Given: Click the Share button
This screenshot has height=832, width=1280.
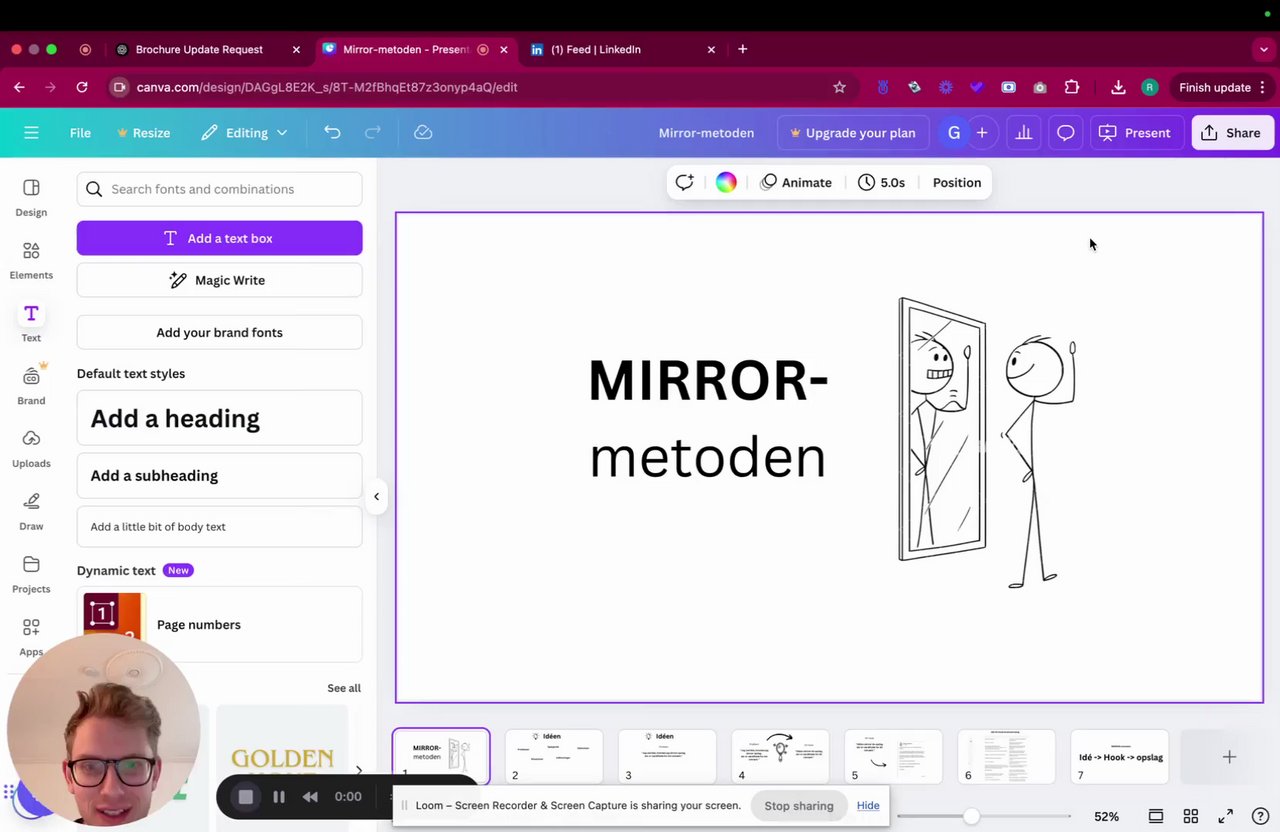Looking at the screenshot, I should tap(1232, 133).
